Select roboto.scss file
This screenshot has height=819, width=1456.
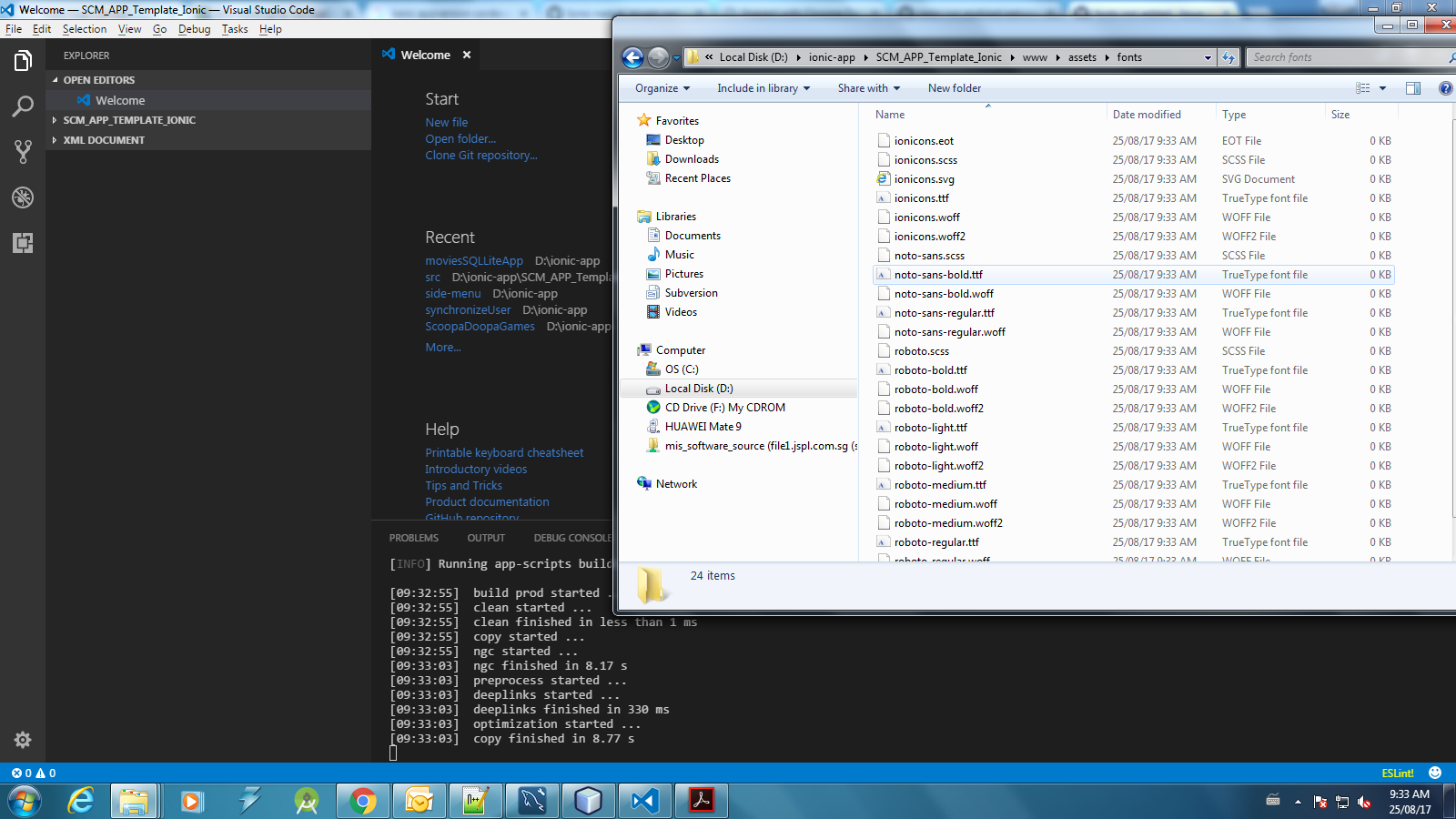[921, 351]
